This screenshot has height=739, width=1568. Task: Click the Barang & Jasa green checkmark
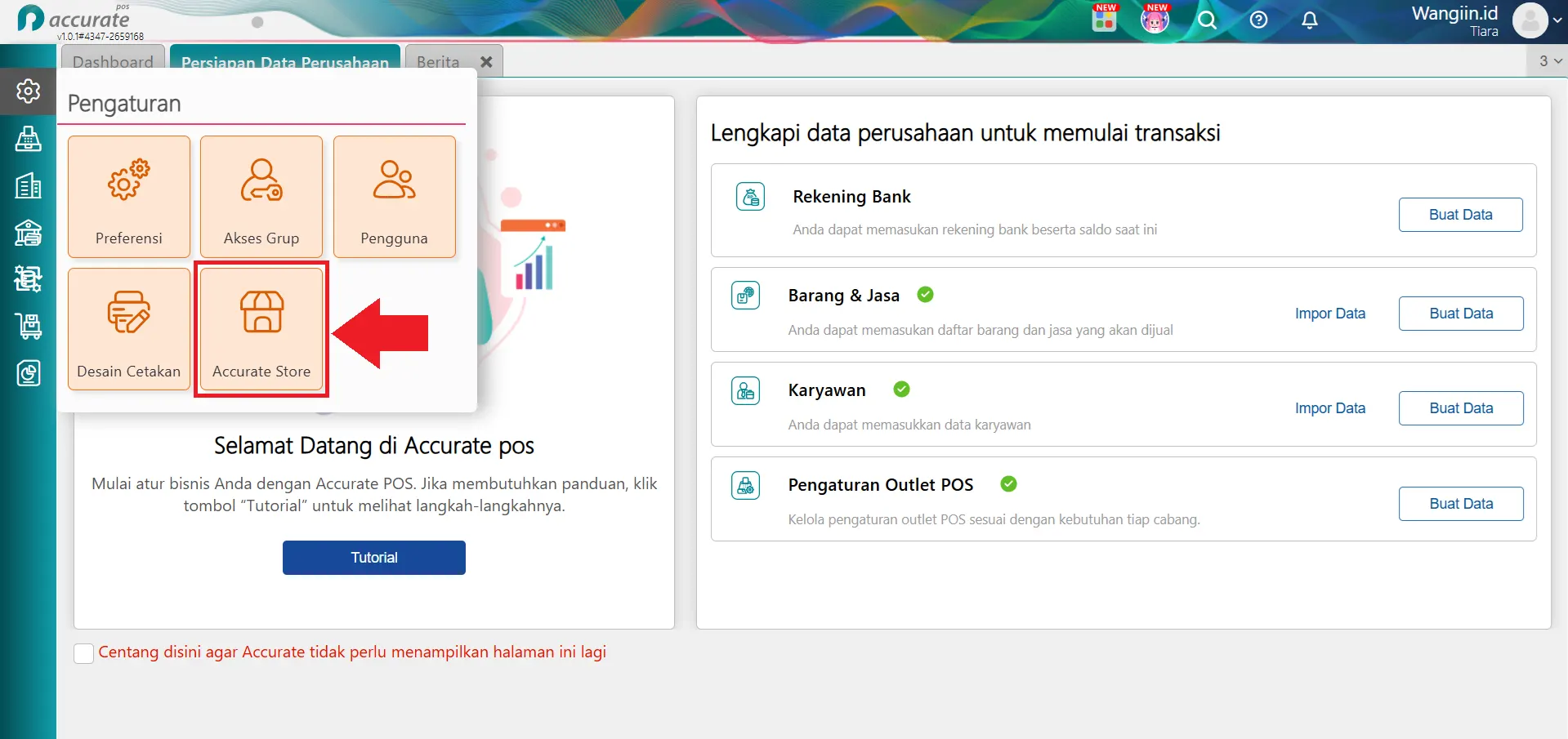click(x=925, y=295)
